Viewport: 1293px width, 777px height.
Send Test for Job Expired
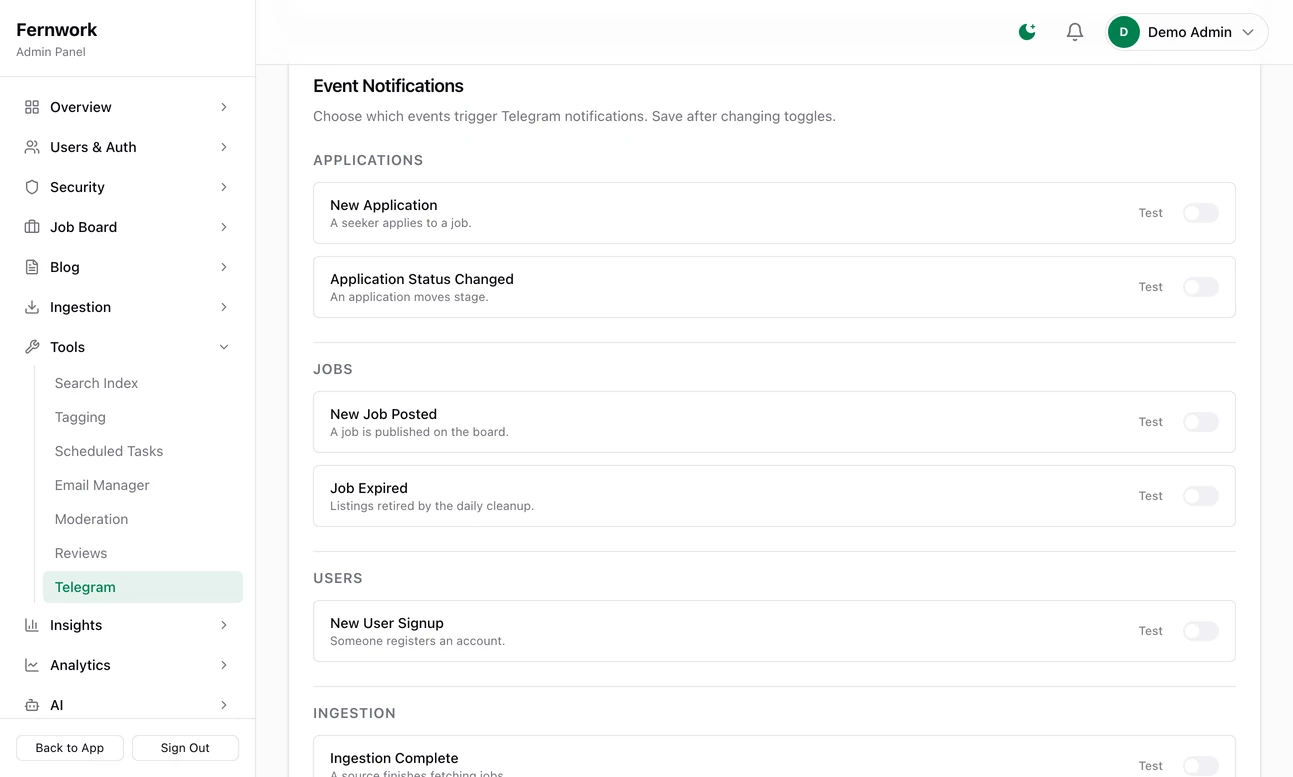(1150, 496)
